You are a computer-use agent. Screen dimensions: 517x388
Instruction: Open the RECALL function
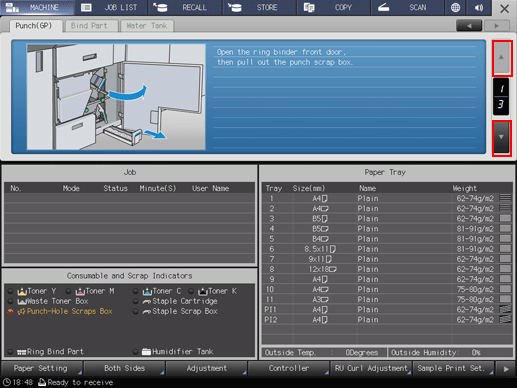(185, 7)
